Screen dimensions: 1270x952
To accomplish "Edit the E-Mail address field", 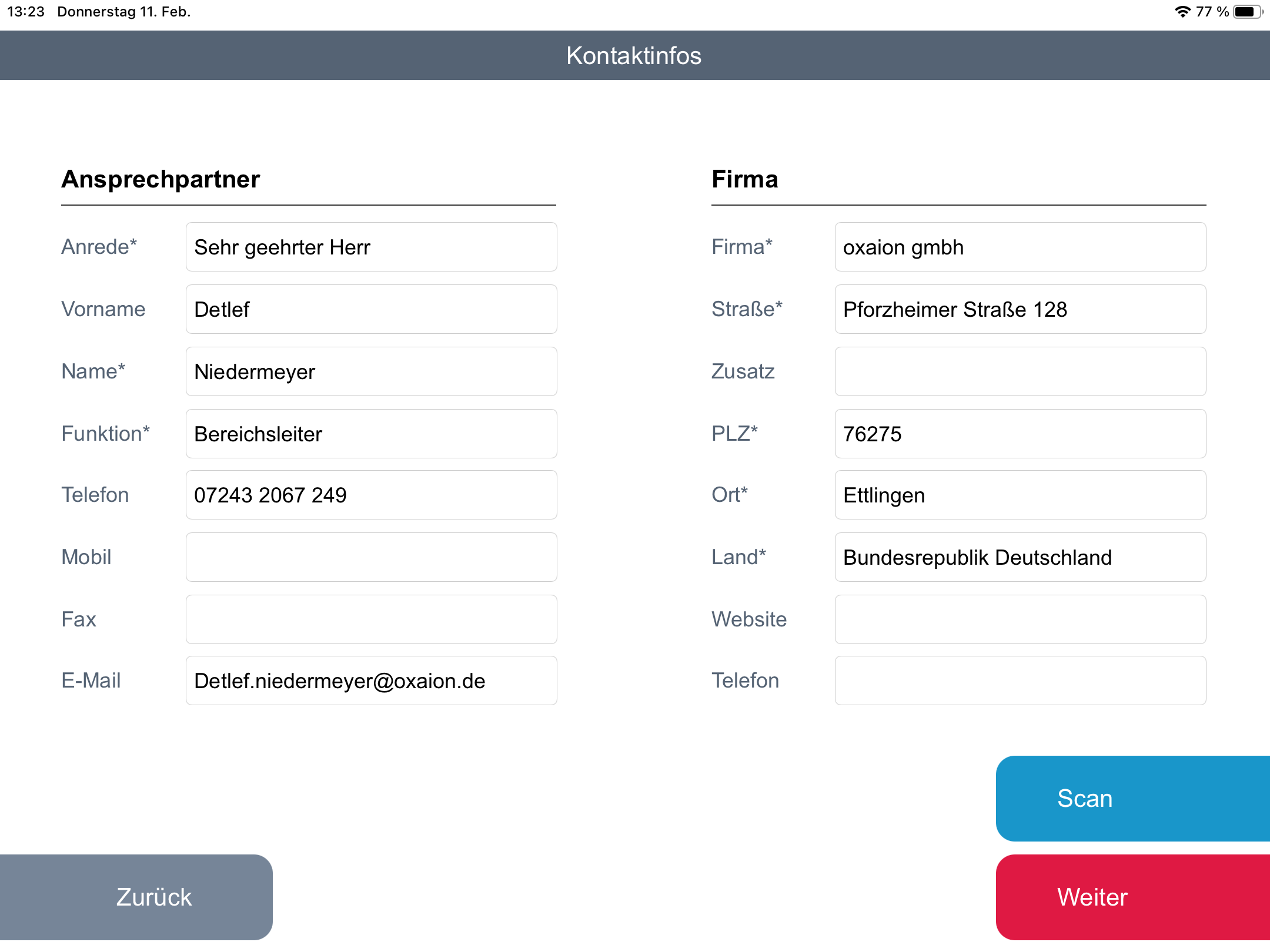I will (371, 681).
